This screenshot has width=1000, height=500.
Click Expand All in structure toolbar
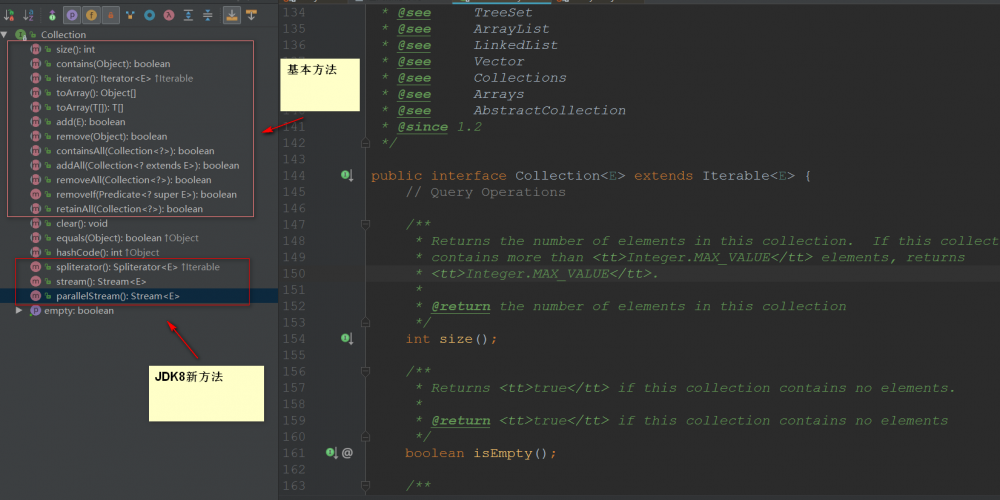[x=188, y=15]
